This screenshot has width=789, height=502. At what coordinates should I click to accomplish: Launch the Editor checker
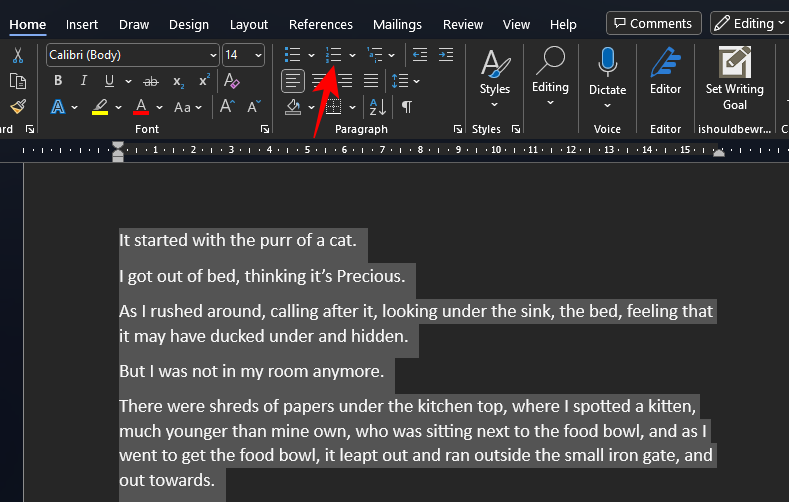coord(665,70)
